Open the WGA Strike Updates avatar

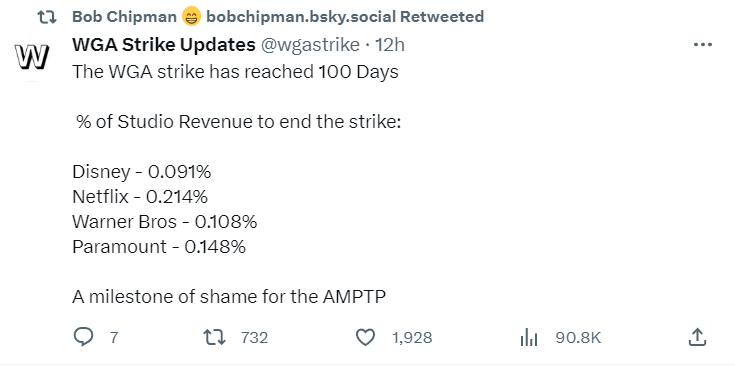click(31, 56)
